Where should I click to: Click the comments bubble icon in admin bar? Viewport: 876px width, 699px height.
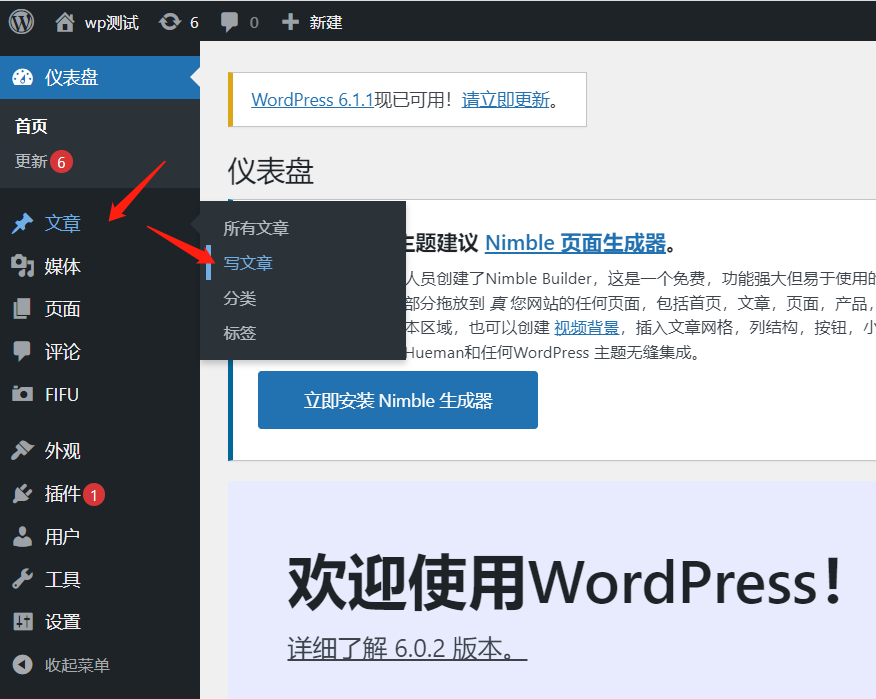[x=229, y=22]
